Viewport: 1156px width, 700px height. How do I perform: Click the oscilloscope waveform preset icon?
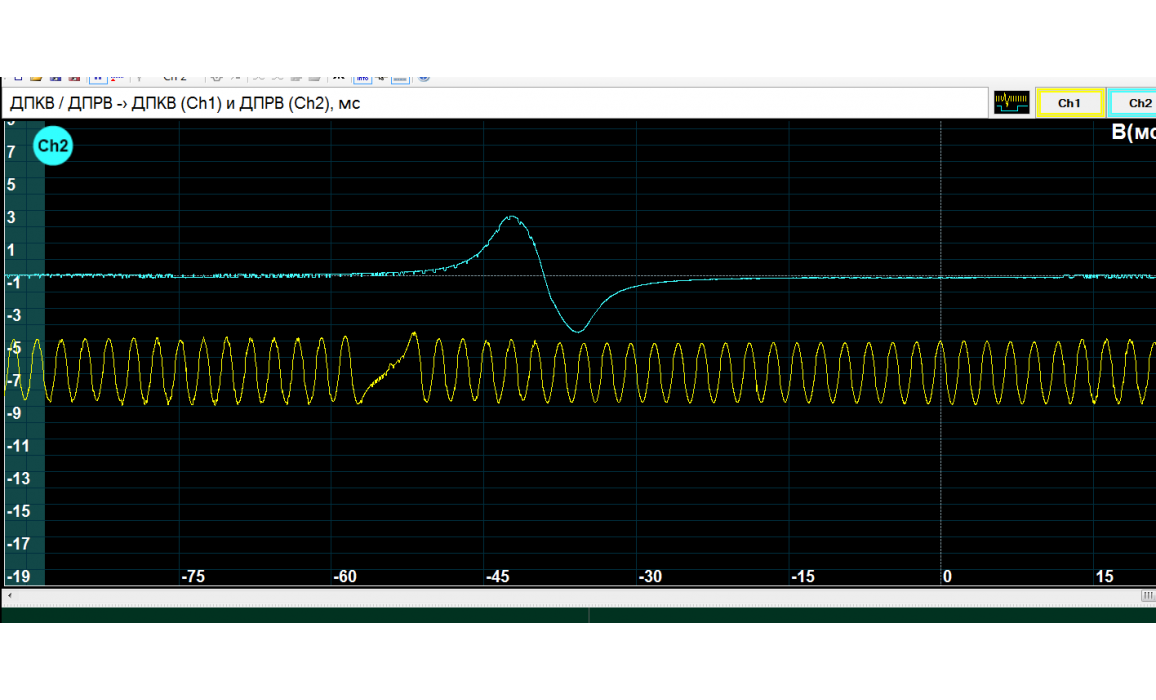coord(1012,103)
